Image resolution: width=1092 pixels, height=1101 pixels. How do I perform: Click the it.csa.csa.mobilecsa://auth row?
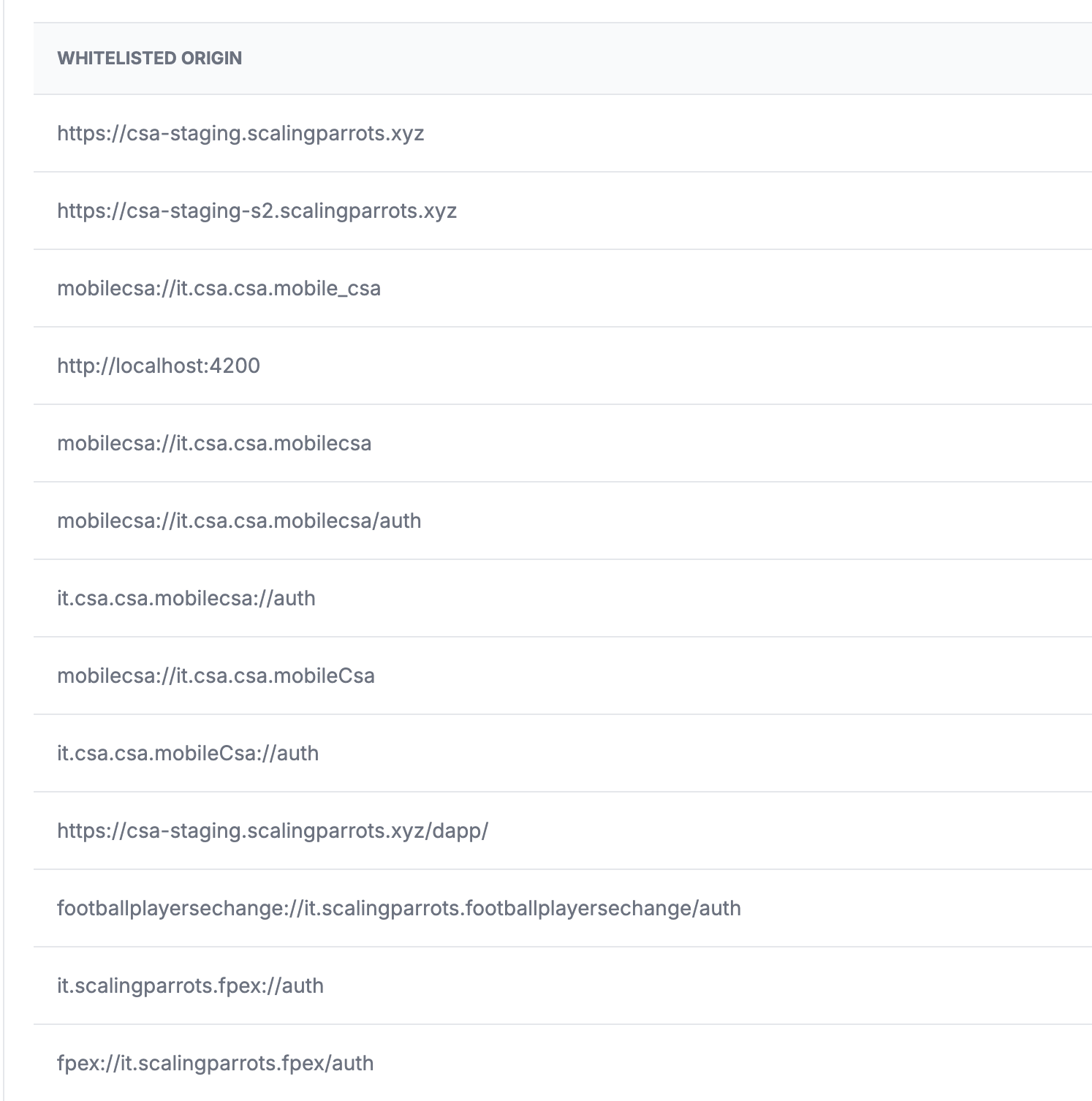tap(563, 599)
